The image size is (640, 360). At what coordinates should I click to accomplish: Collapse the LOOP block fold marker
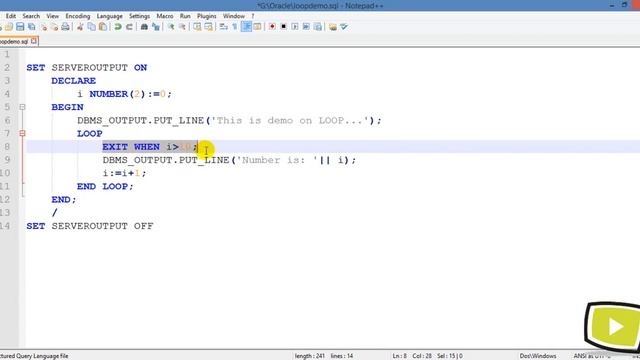click(x=22, y=133)
